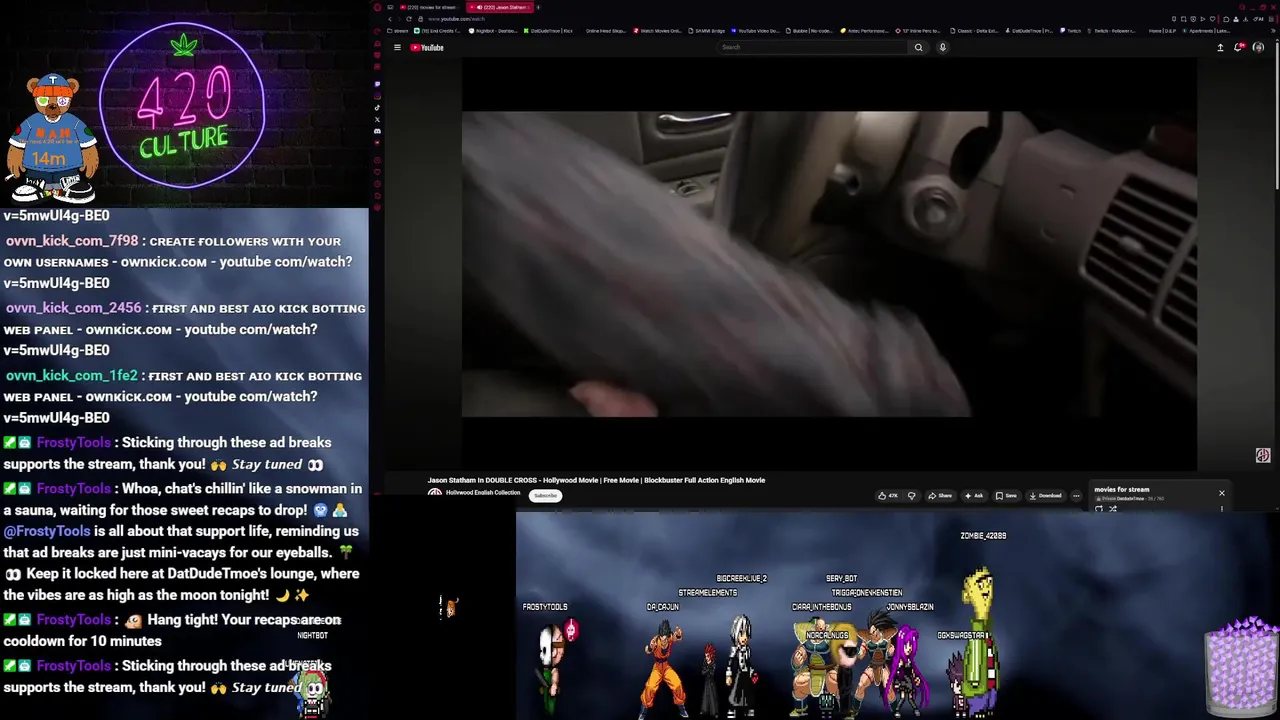Viewport: 1280px width, 720px height.
Task: Open the DatDudeTmoe Kick bookmark
Action: 548,31
